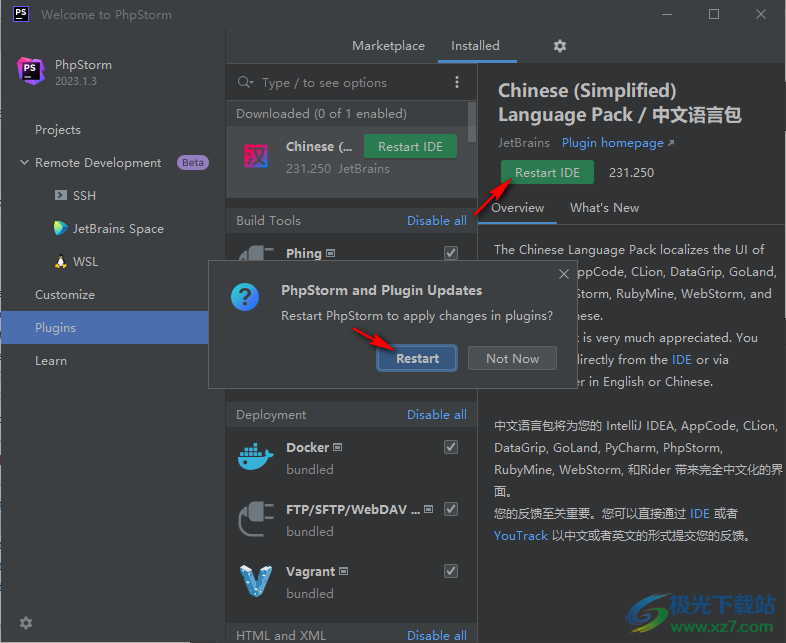This screenshot has height=643, width=786.
Task: Click the plugin list scrollbar
Action: 472,122
